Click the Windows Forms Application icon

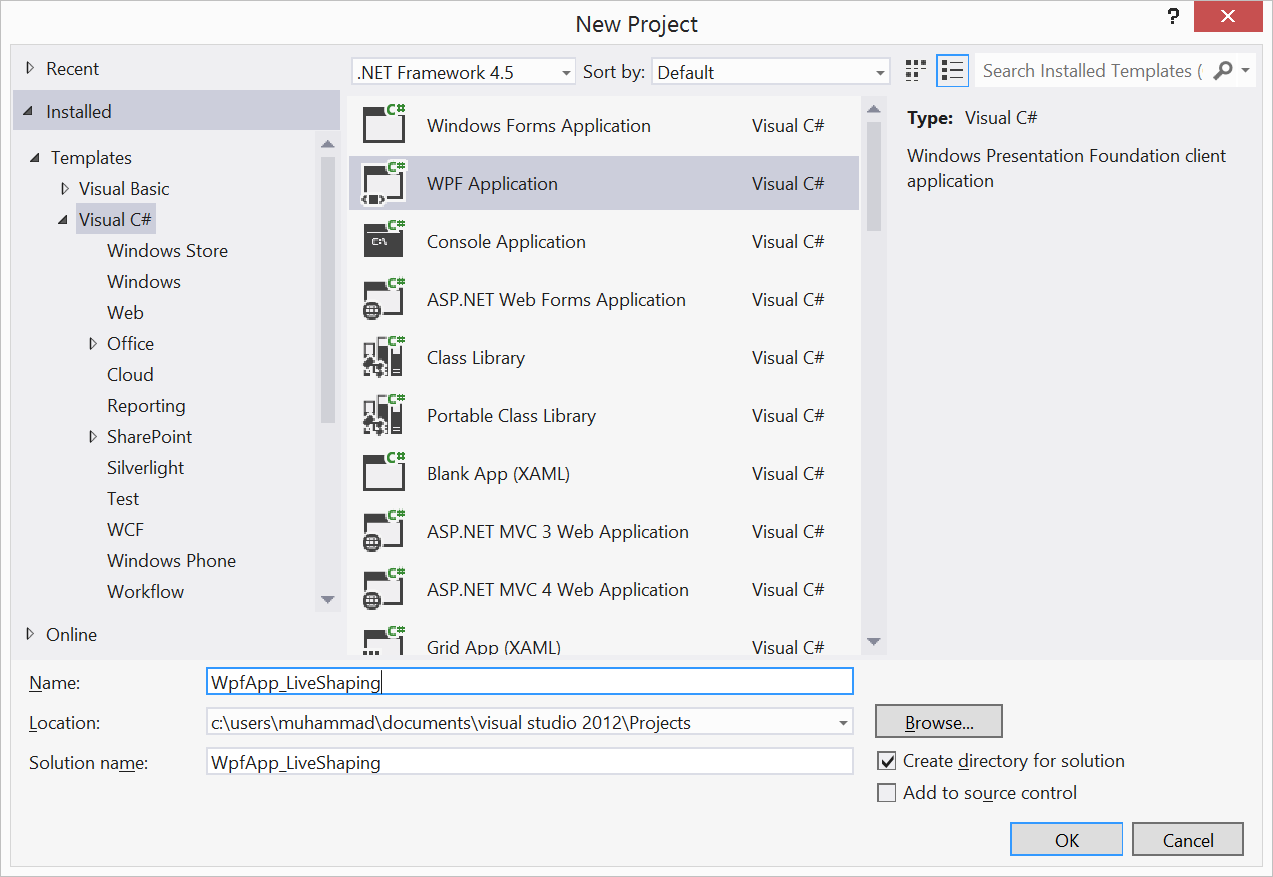click(x=384, y=125)
